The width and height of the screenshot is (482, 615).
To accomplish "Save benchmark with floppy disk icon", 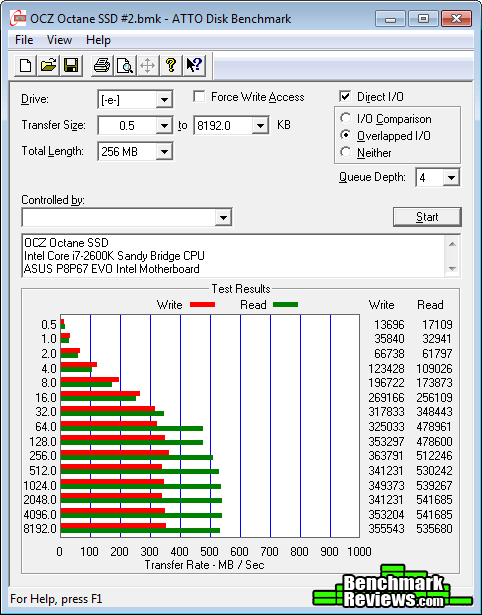I will (71, 65).
